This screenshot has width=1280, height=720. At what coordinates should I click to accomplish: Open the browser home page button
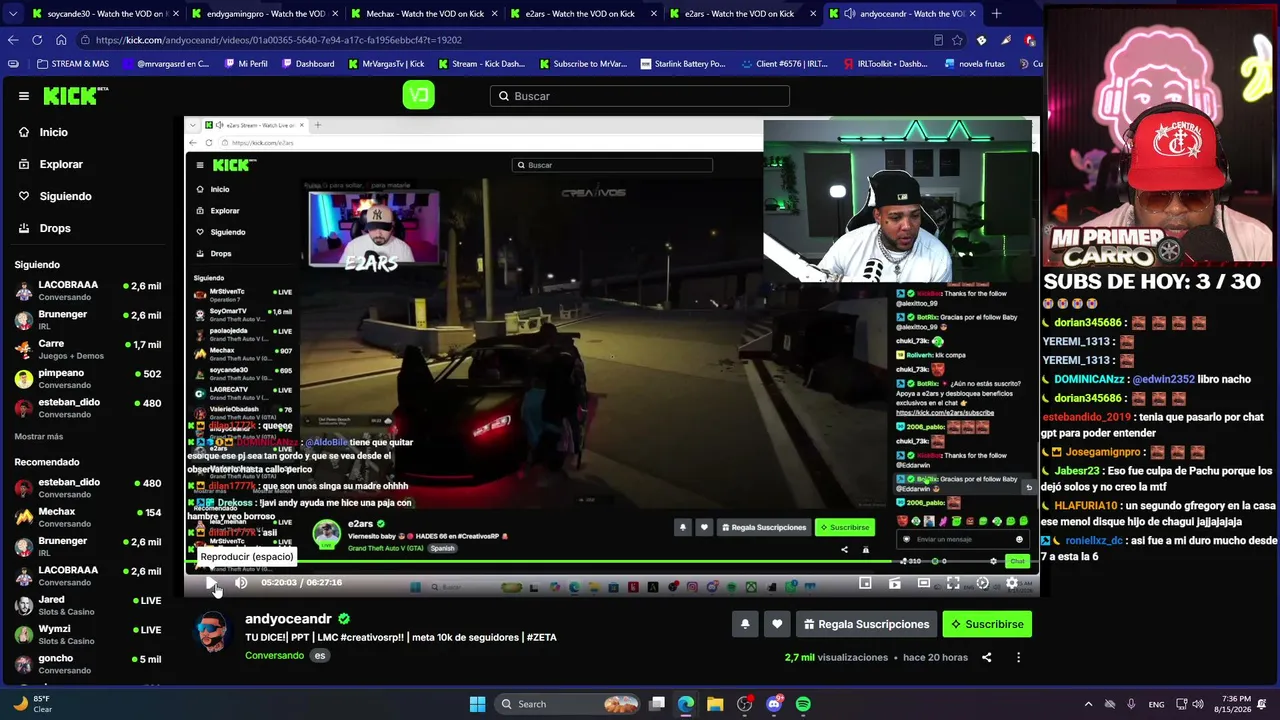tap(61, 40)
